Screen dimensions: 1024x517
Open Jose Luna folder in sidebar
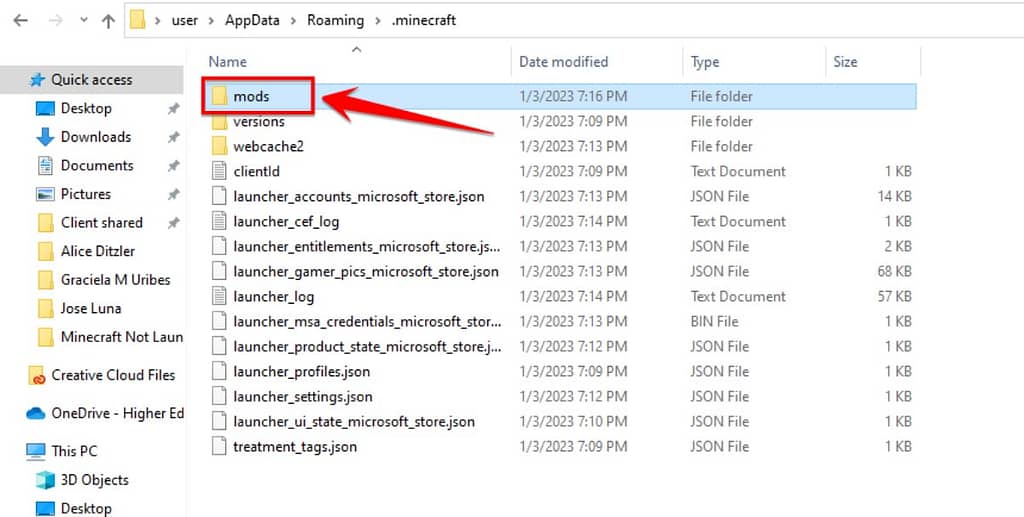tap(91, 309)
